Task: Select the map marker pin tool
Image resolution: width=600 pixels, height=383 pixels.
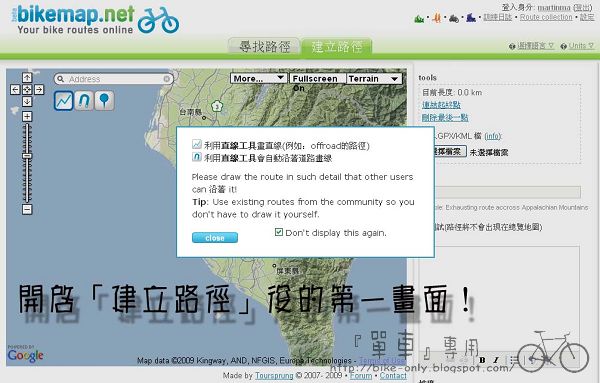Action: [104, 101]
